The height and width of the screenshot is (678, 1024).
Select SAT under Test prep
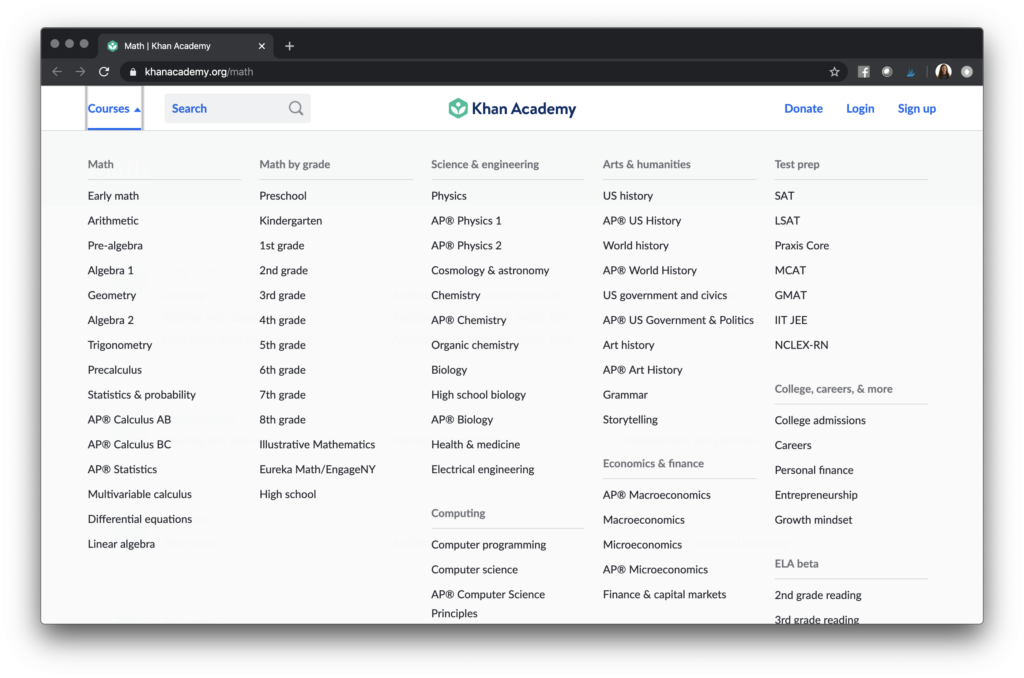(784, 195)
